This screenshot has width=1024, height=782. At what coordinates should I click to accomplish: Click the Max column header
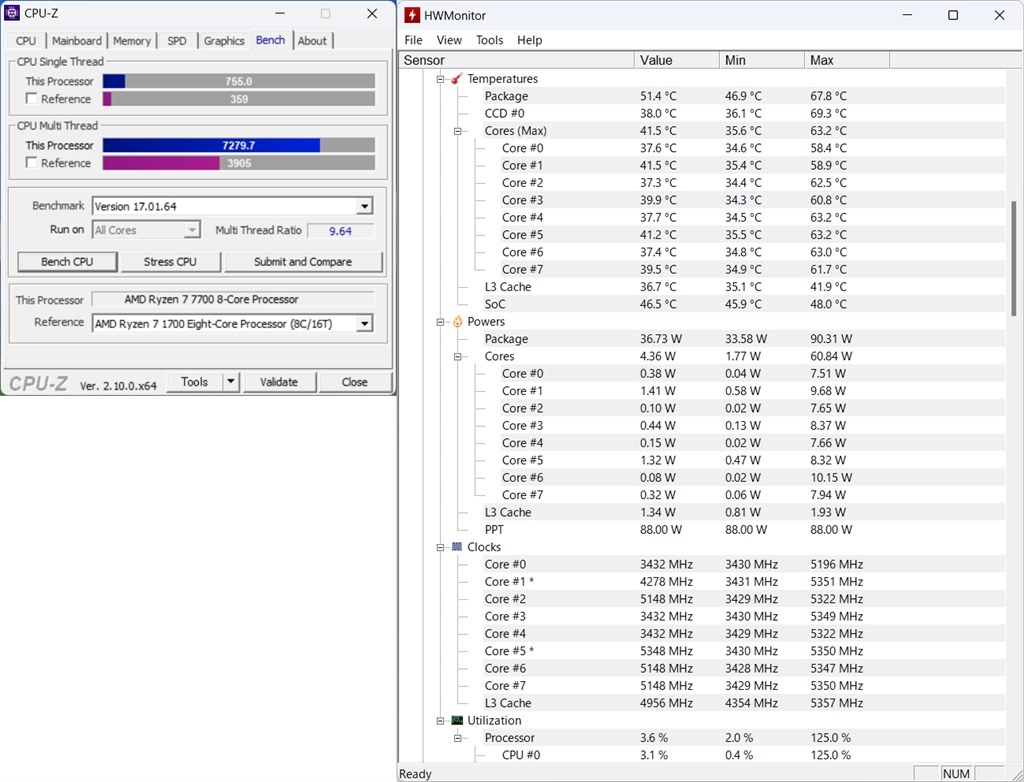pos(847,60)
